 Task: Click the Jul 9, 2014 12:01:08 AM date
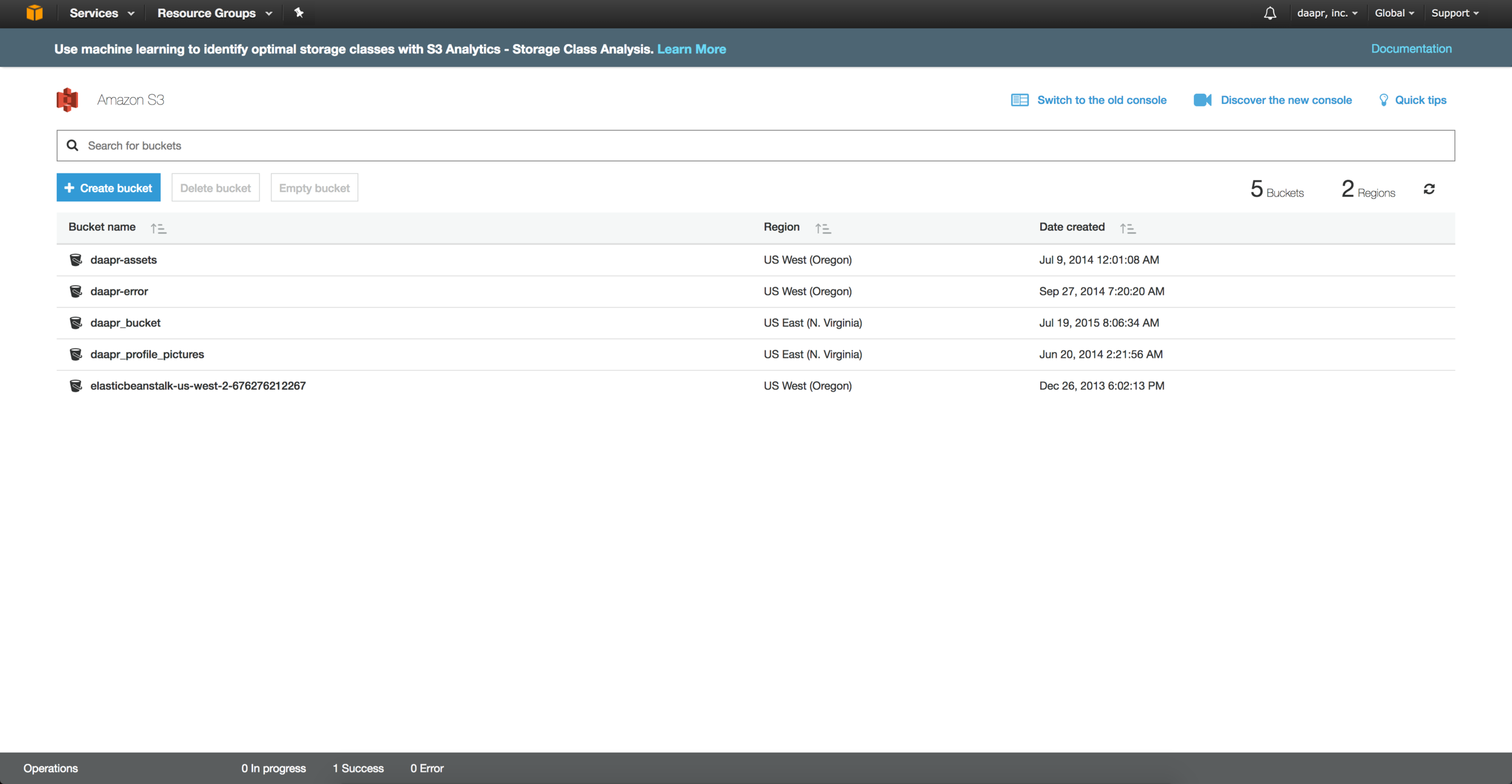coord(1099,260)
